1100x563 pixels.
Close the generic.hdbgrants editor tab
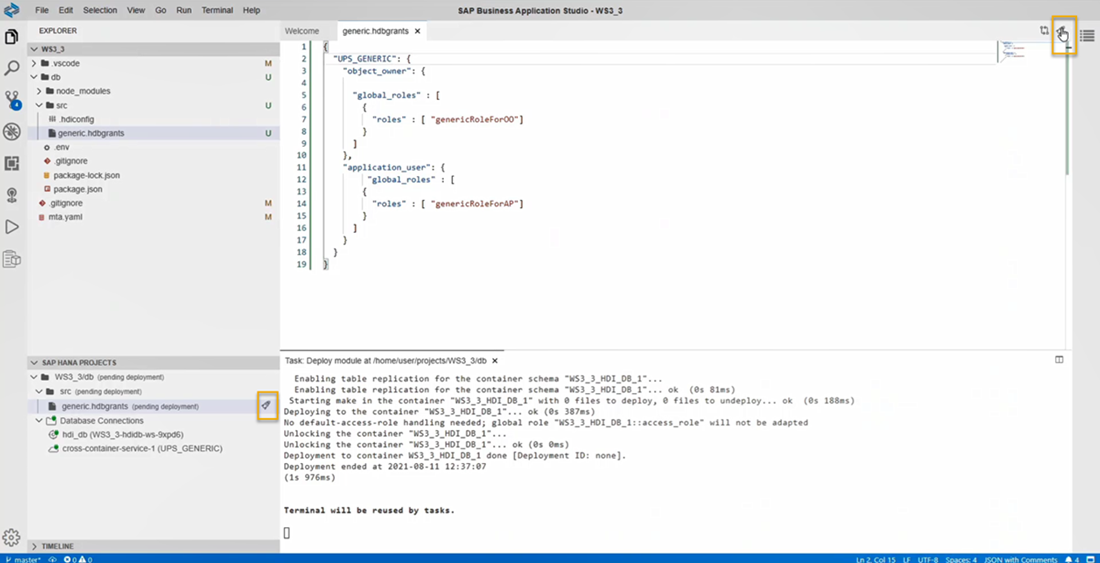coord(417,32)
